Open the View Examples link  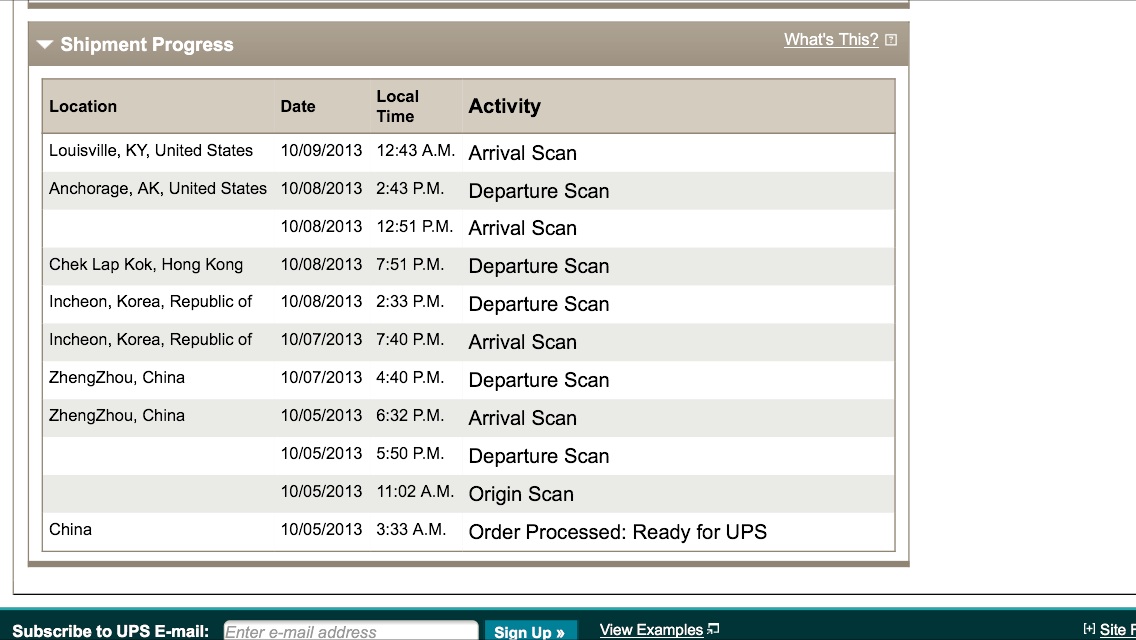coord(651,630)
